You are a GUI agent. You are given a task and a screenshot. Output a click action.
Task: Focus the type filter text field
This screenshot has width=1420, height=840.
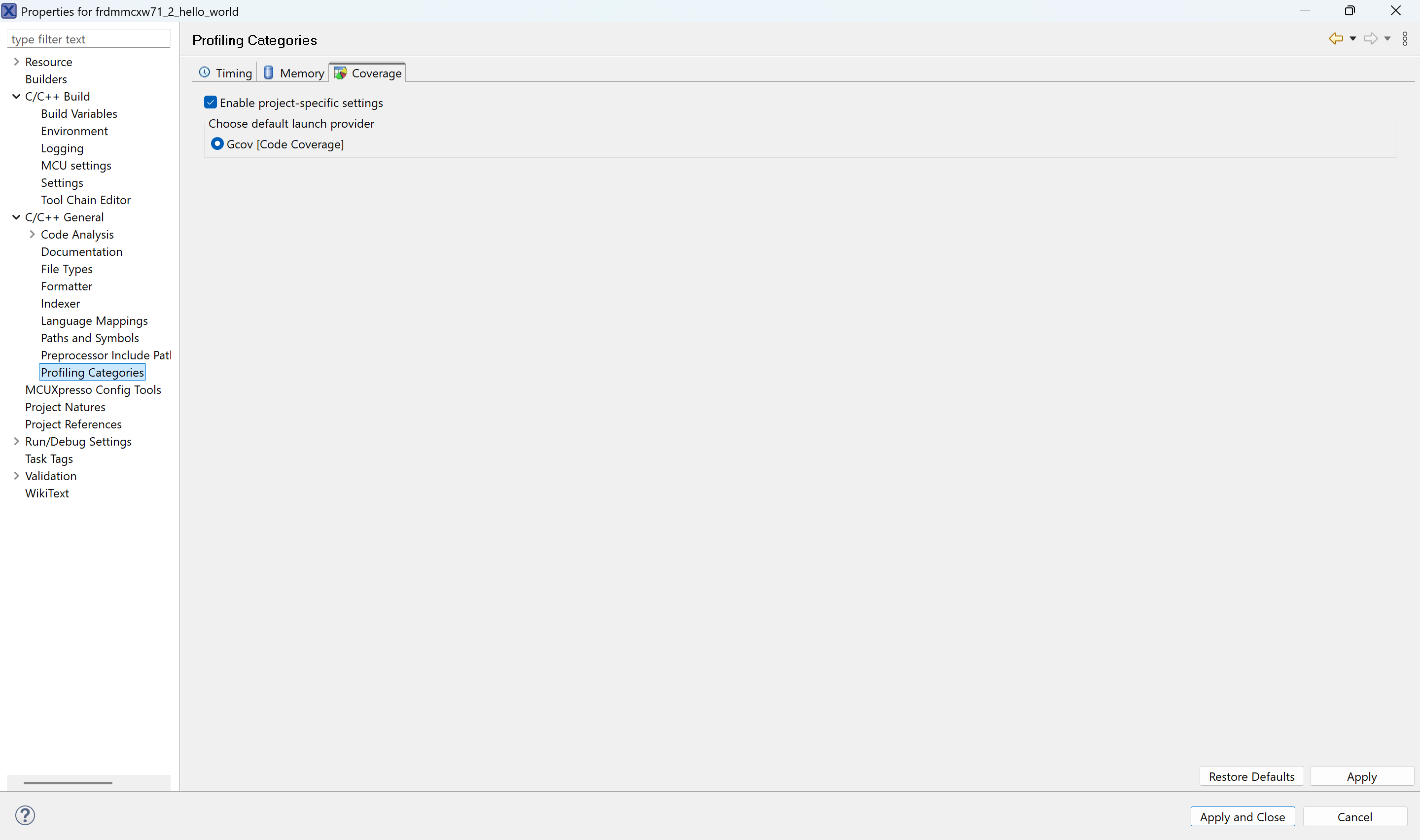[88, 39]
